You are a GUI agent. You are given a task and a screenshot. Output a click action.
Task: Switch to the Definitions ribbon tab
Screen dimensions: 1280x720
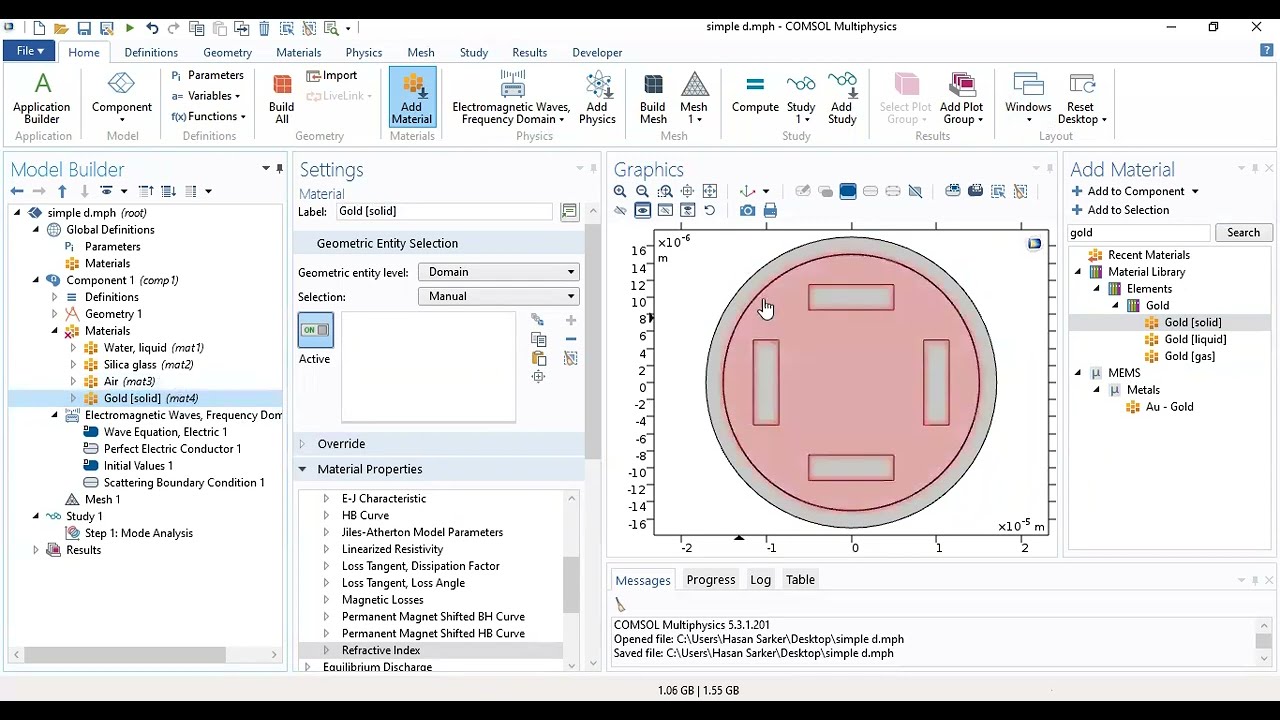151,52
